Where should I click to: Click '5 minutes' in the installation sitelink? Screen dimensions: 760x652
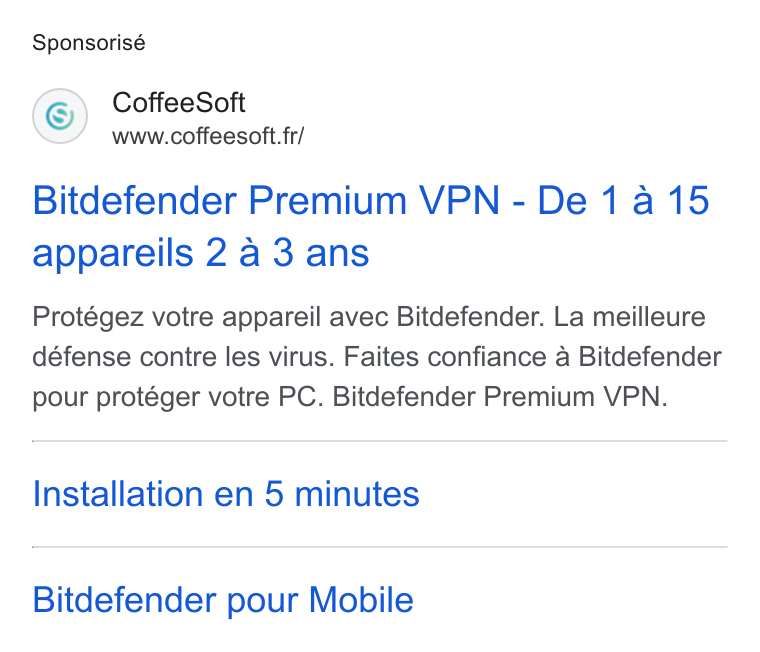[x=342, y=494]
